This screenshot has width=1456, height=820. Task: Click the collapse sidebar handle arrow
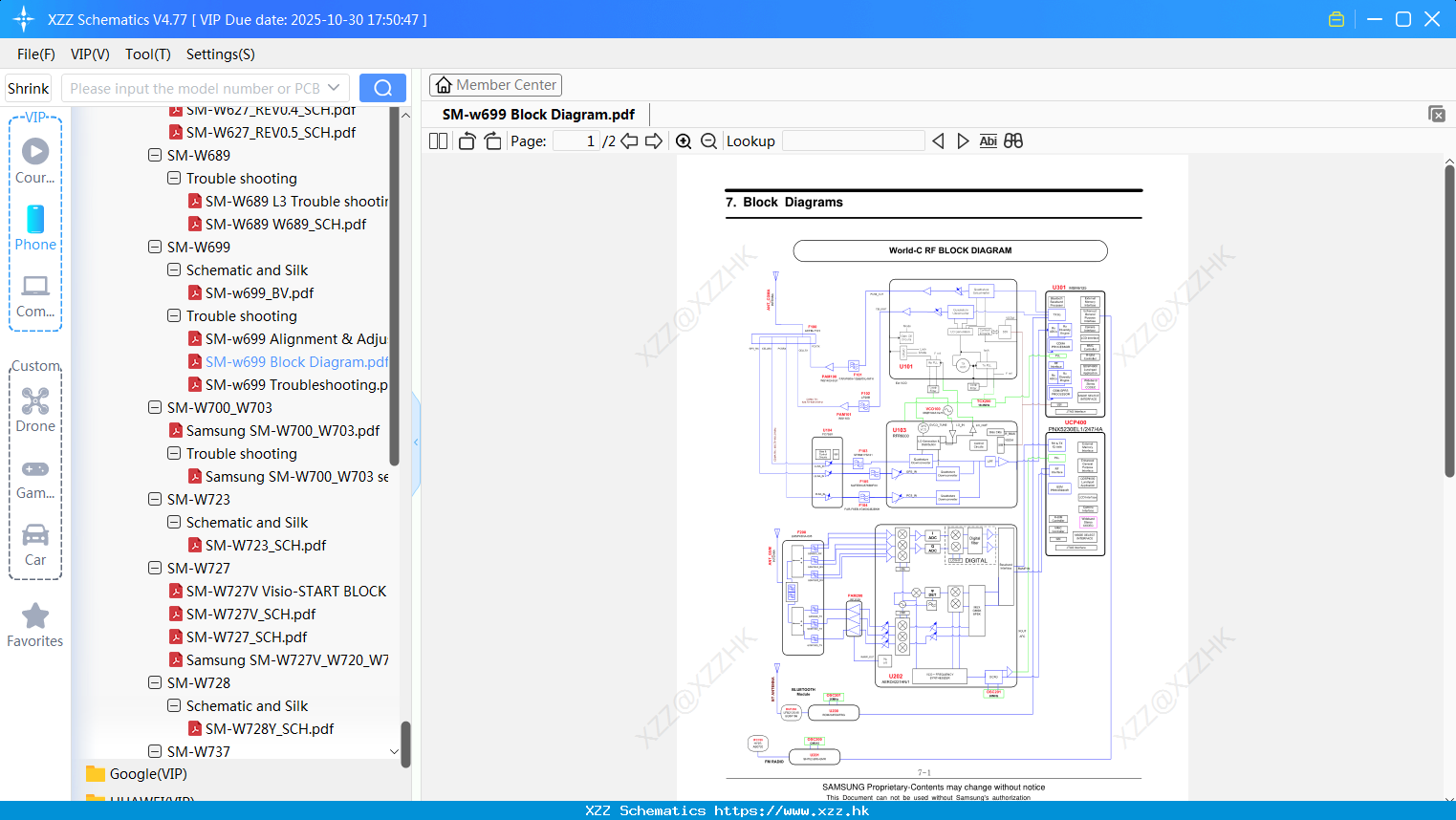point(416,442)
